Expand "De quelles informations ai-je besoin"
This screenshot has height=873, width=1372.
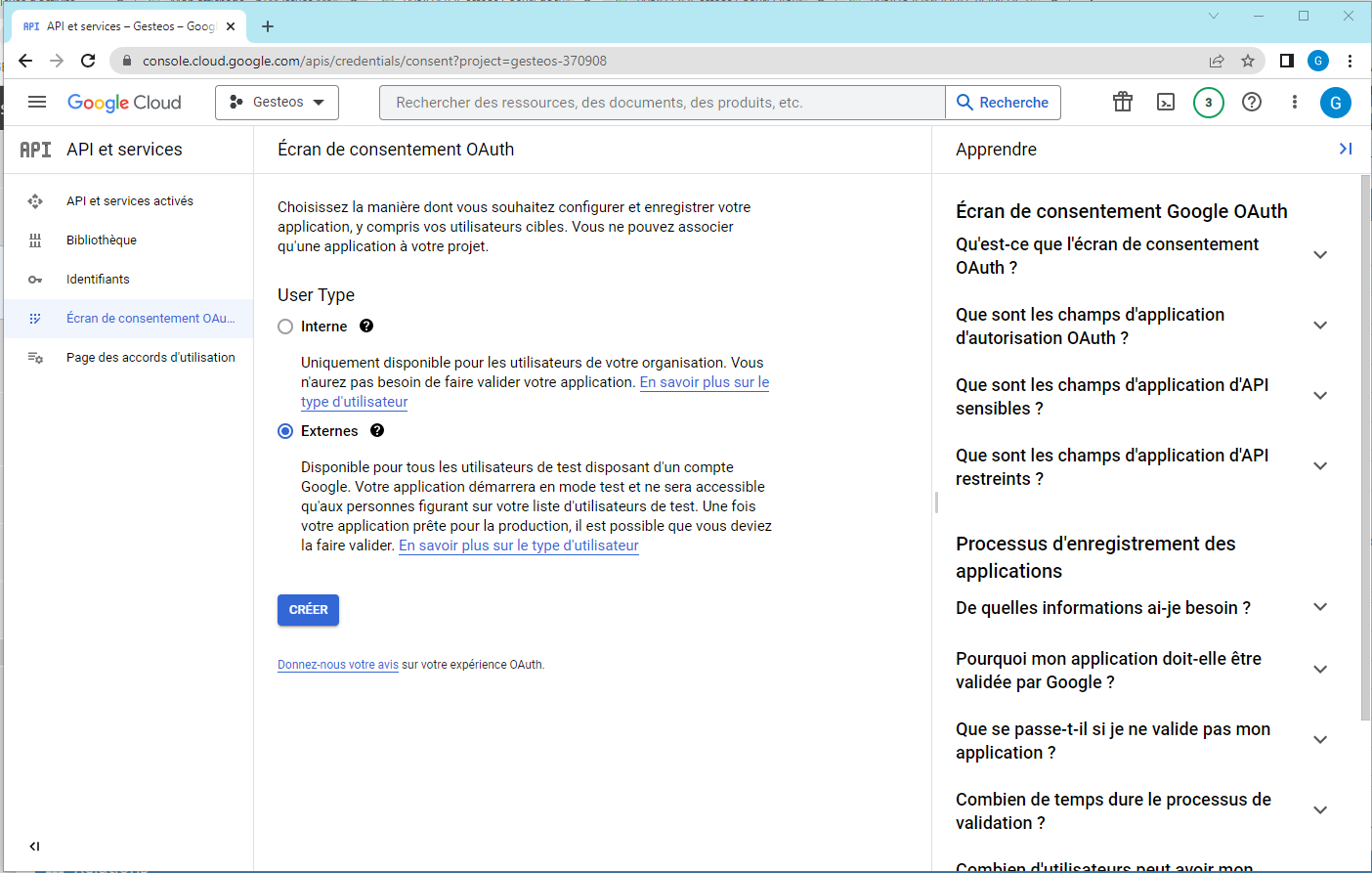click(x=1320, y=607)
